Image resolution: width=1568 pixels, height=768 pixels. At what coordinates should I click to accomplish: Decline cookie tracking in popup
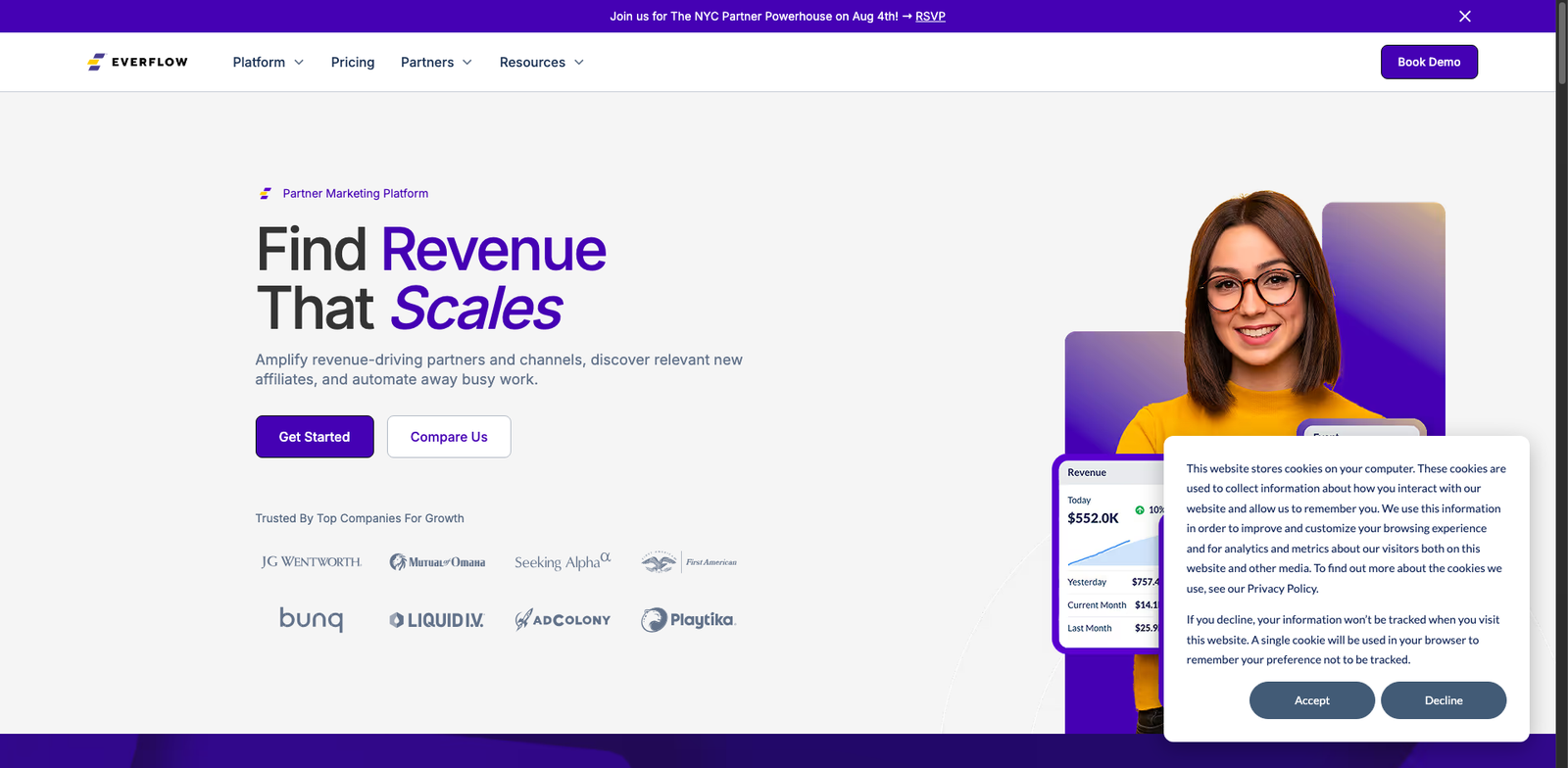click(1443, 700)
